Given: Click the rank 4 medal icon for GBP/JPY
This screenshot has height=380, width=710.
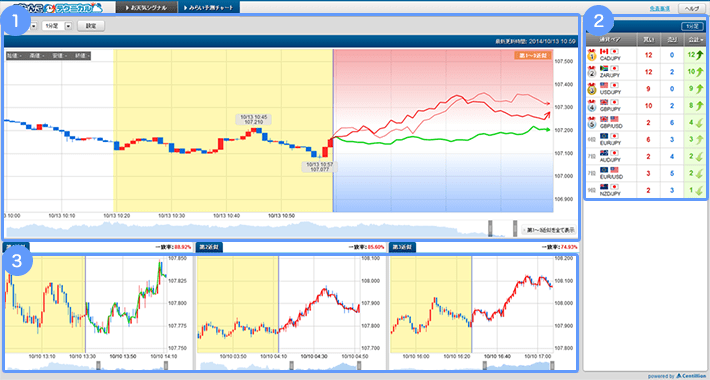Looking at the screenshot, I should (x=592, y=106).
